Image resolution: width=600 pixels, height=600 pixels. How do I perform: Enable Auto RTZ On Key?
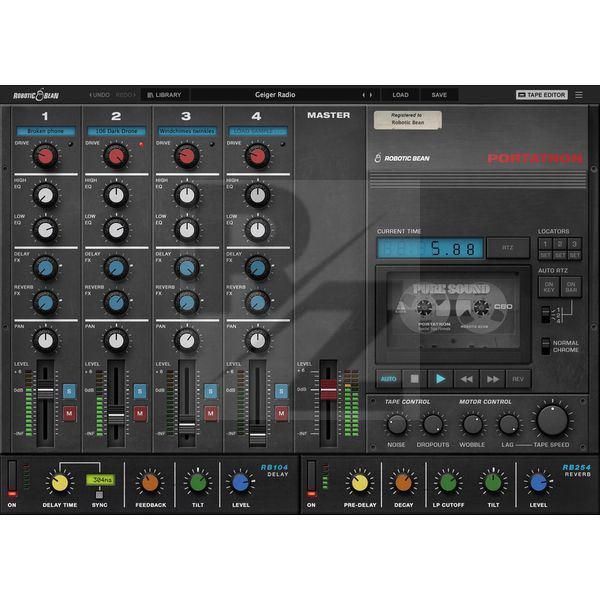pyautogui.click(x=549, y=287)
